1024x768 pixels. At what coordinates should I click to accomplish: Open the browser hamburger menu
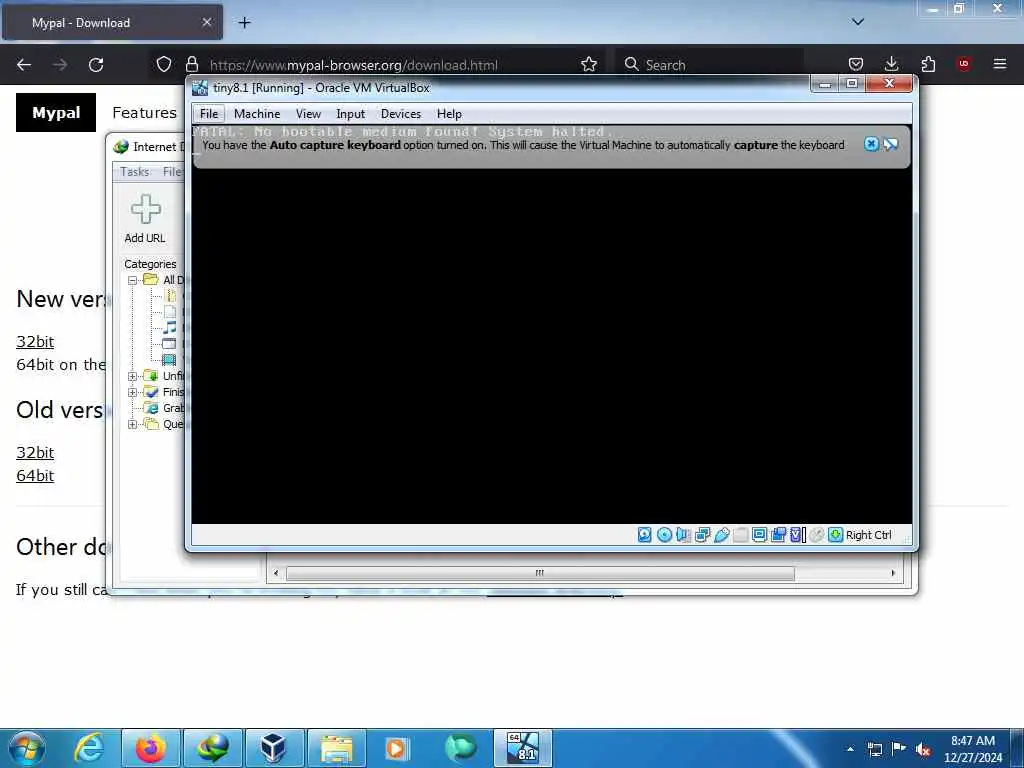point(1000,64)
